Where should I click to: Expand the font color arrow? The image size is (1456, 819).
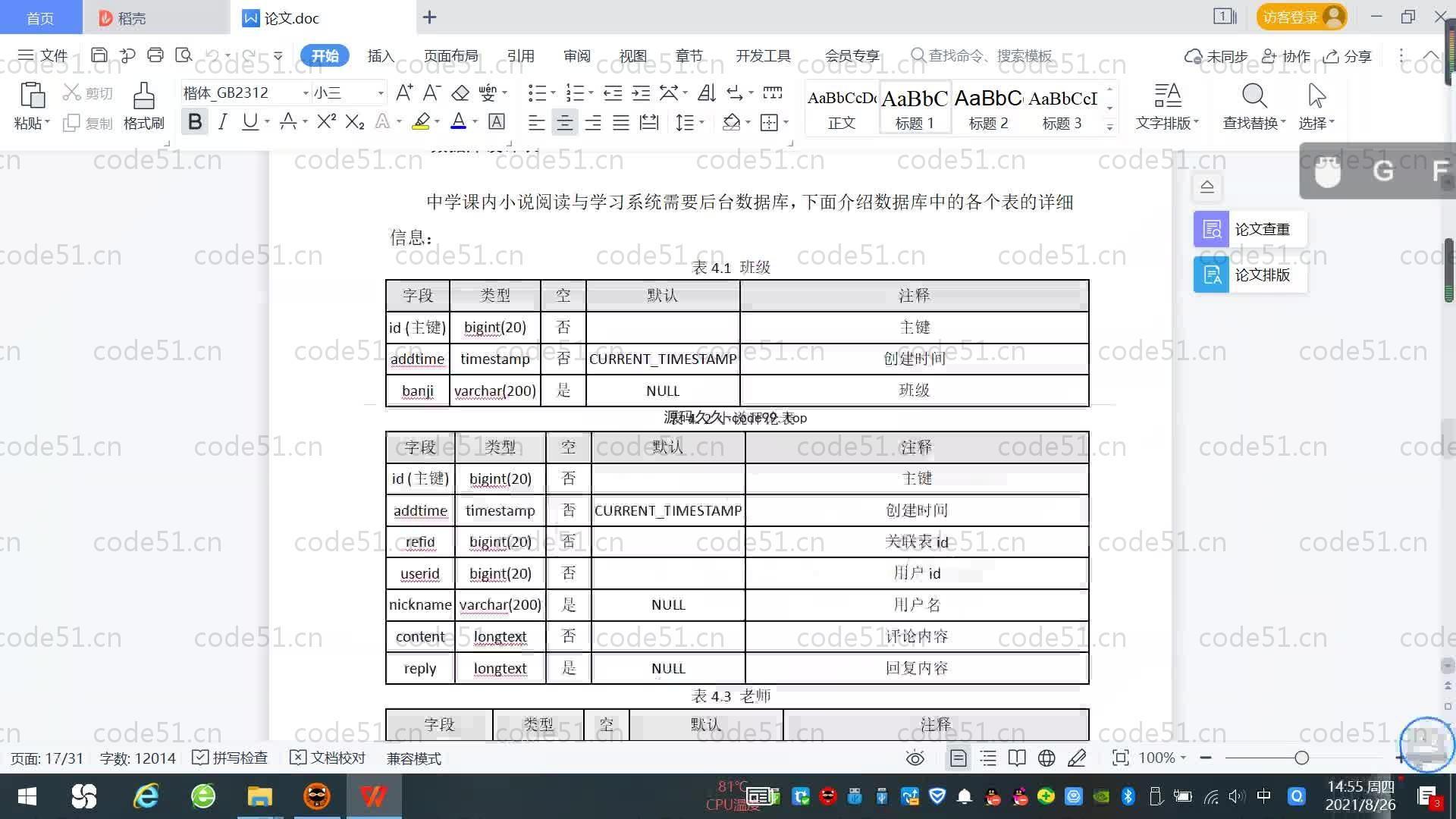pos(475,122)
